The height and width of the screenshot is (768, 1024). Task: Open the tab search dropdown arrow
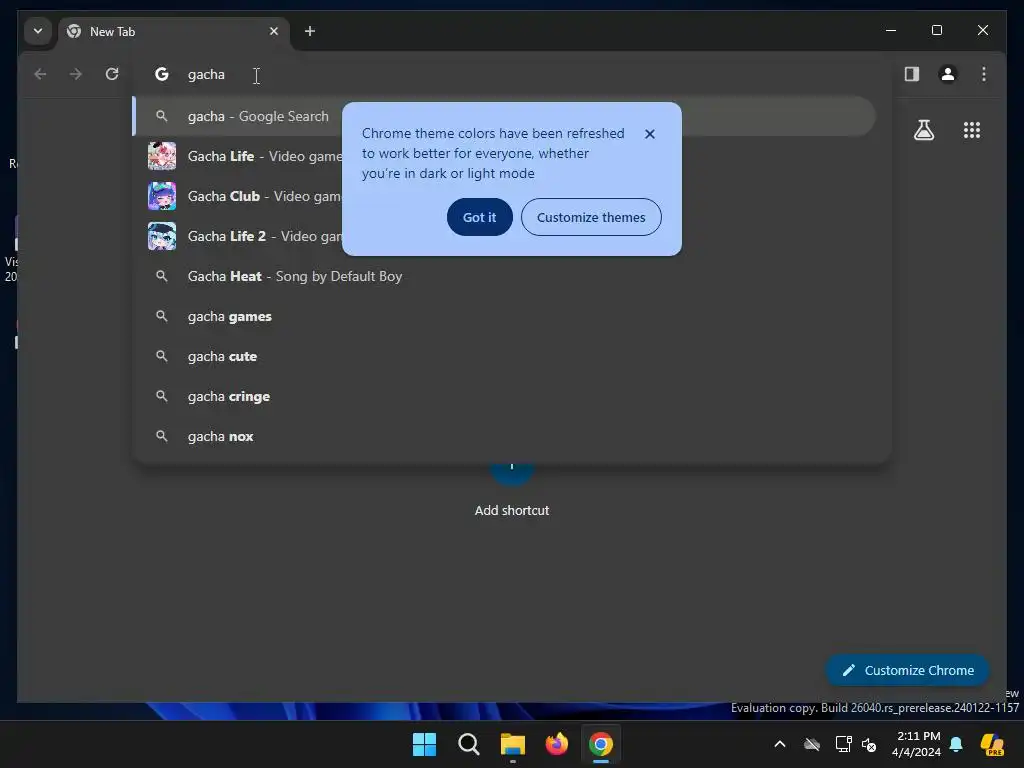pos(38,31)
